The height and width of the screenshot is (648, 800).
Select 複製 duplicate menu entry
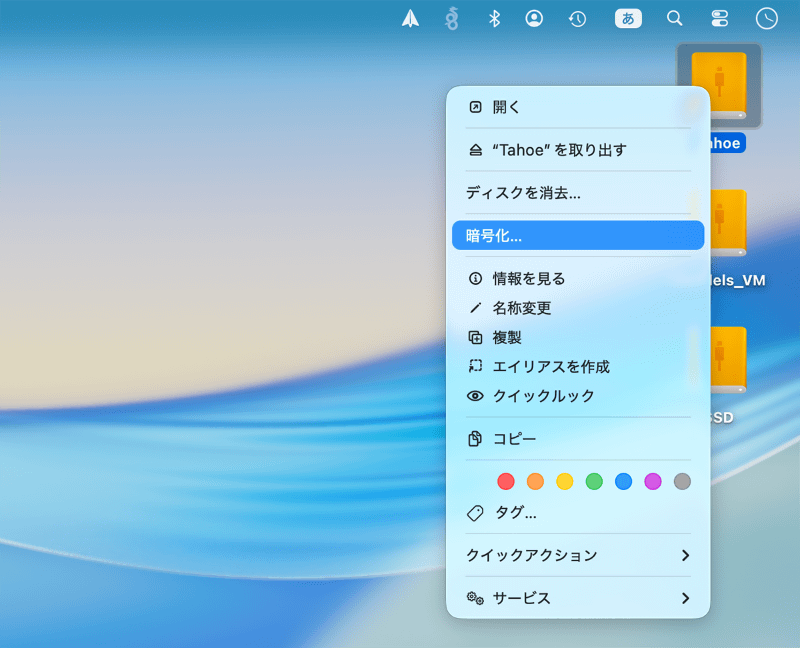(578, 337)
